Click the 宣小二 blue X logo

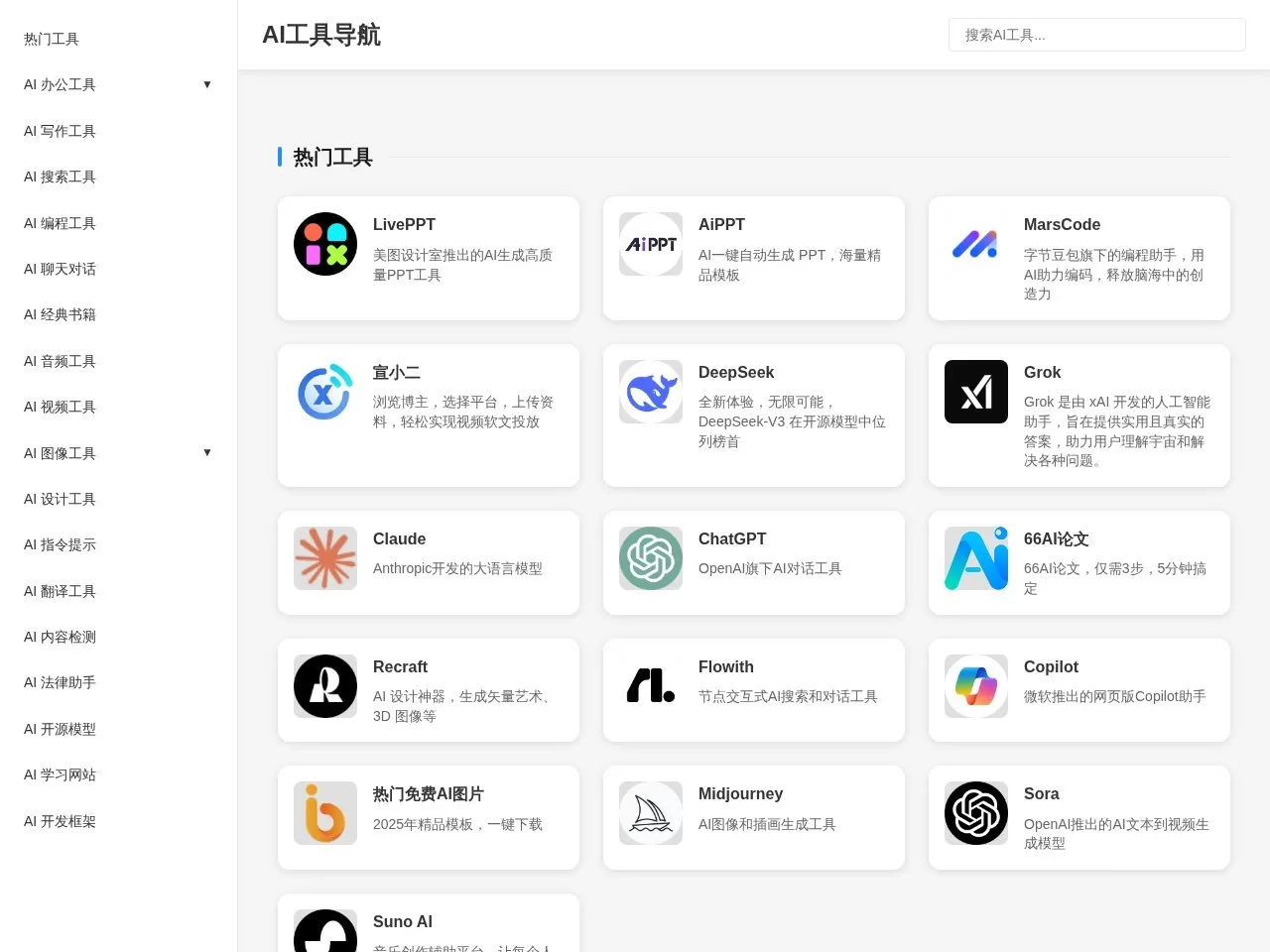pyautogui.click(x=325, y=392)
